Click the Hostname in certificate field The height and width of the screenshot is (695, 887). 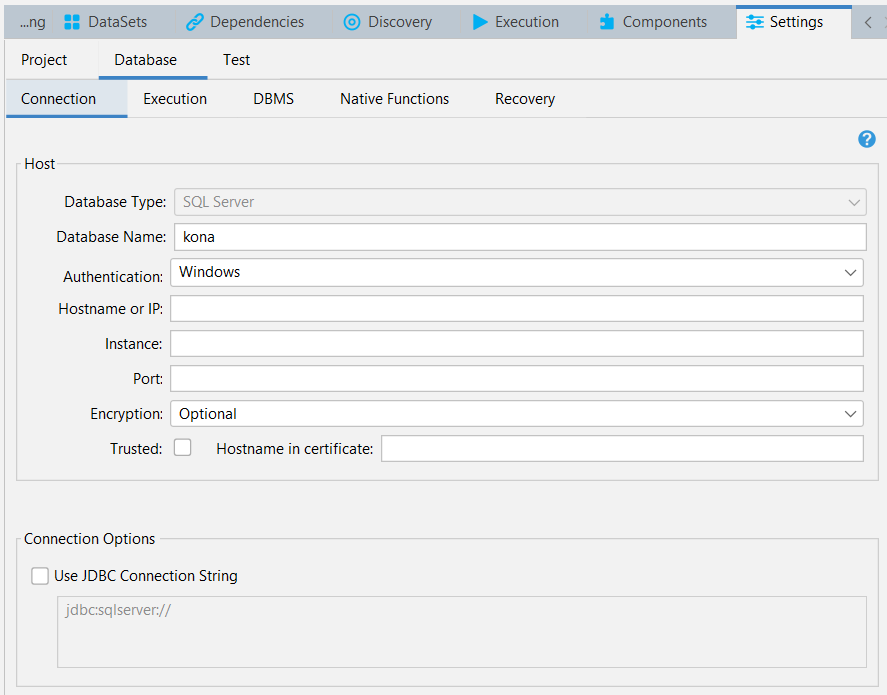(x=622, y=448)
